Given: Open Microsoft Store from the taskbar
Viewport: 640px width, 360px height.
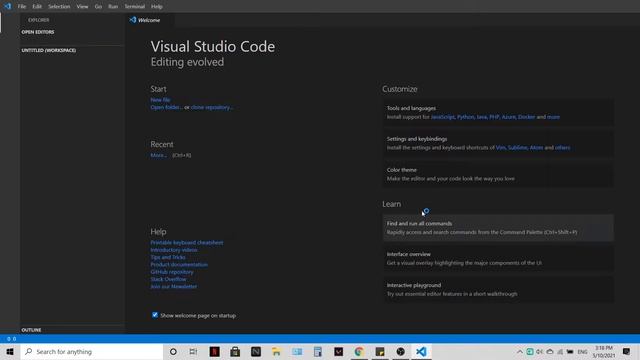Looking at the screenshot, I should click(235, 351).
